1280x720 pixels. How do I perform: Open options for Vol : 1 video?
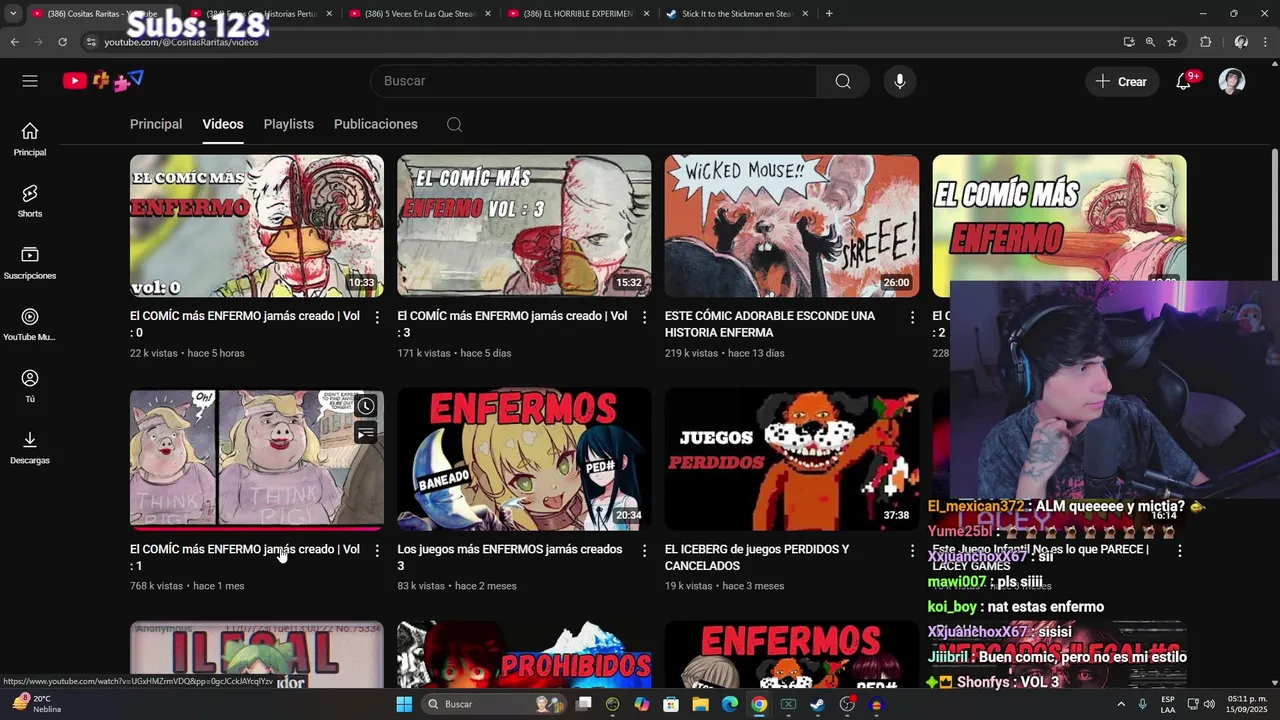[377, 551]
